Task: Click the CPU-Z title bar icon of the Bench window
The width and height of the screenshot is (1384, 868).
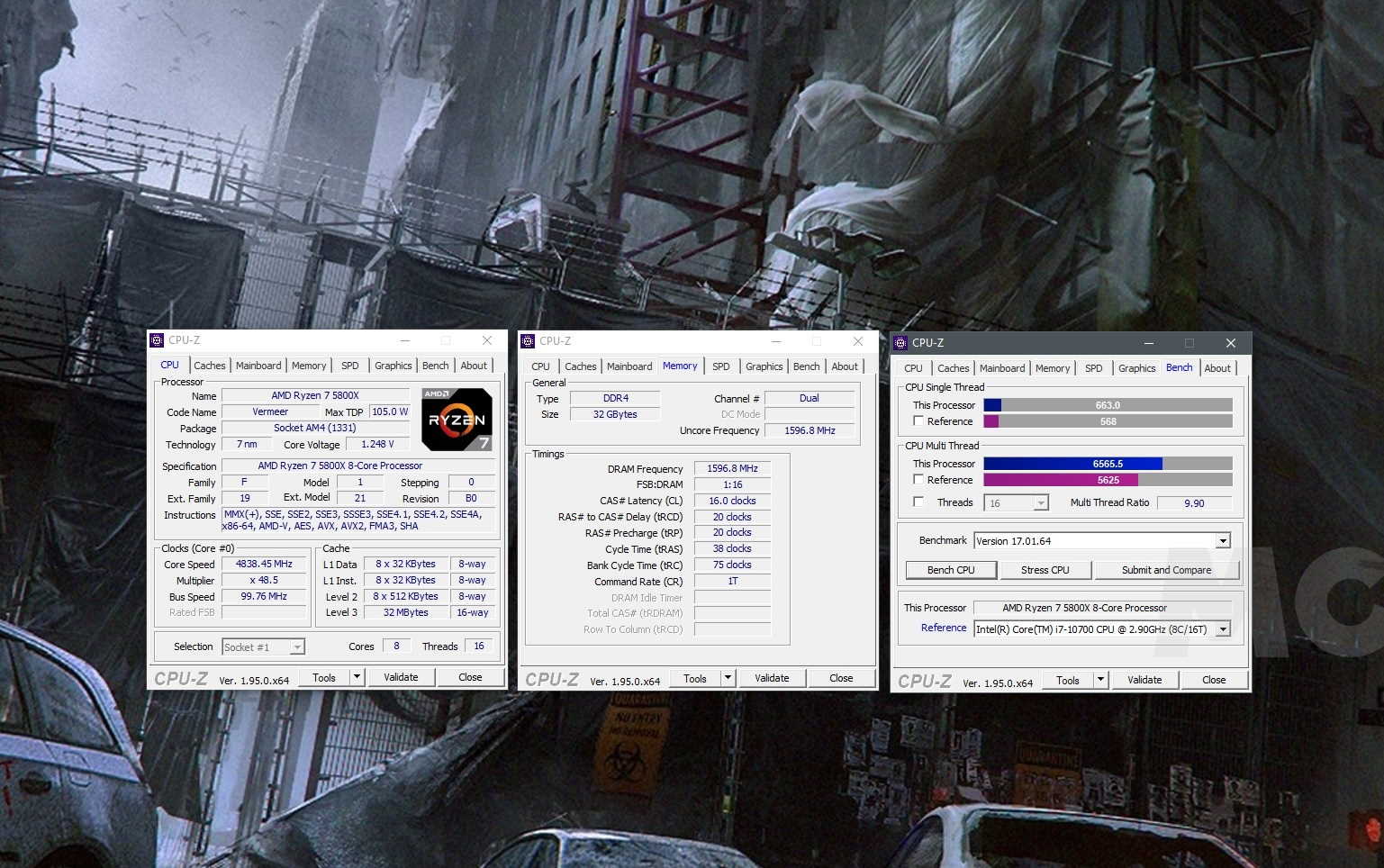Action: point(900,343)
